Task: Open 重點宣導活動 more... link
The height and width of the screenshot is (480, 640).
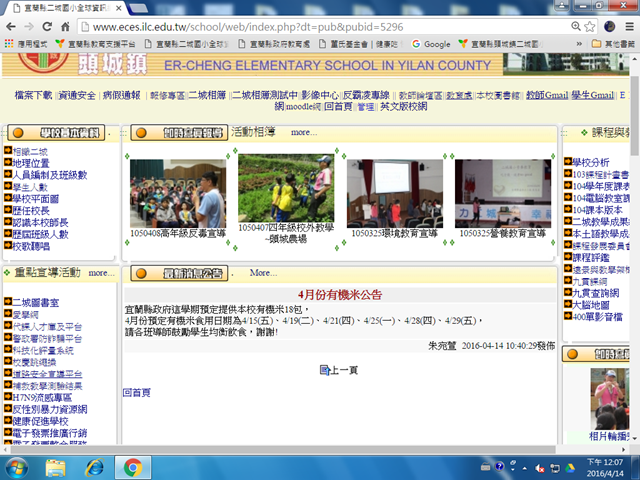Action: 102,273
